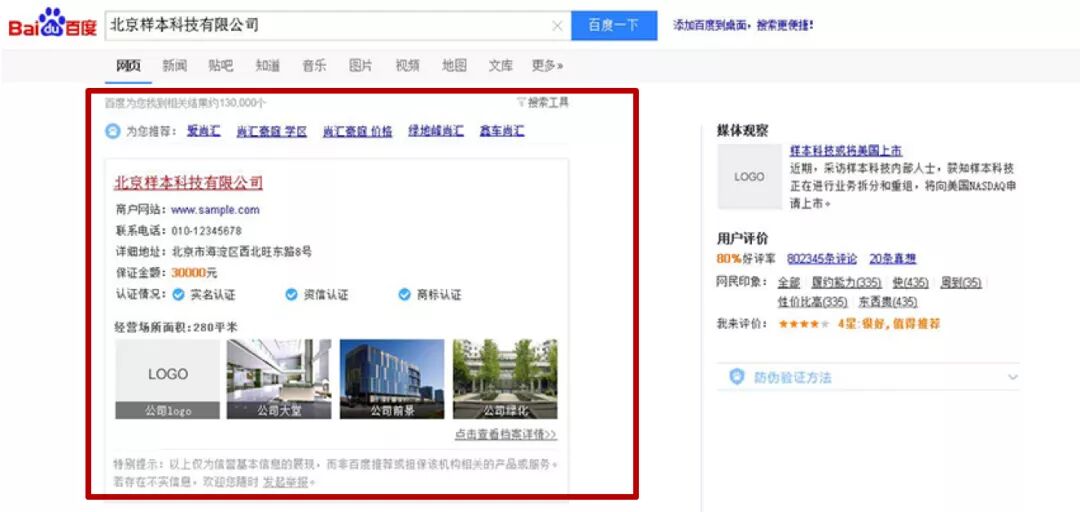Screen dimensions: 1080x512
Task: Switch to the 文库 tab
Action: click(x=501, y=65)
